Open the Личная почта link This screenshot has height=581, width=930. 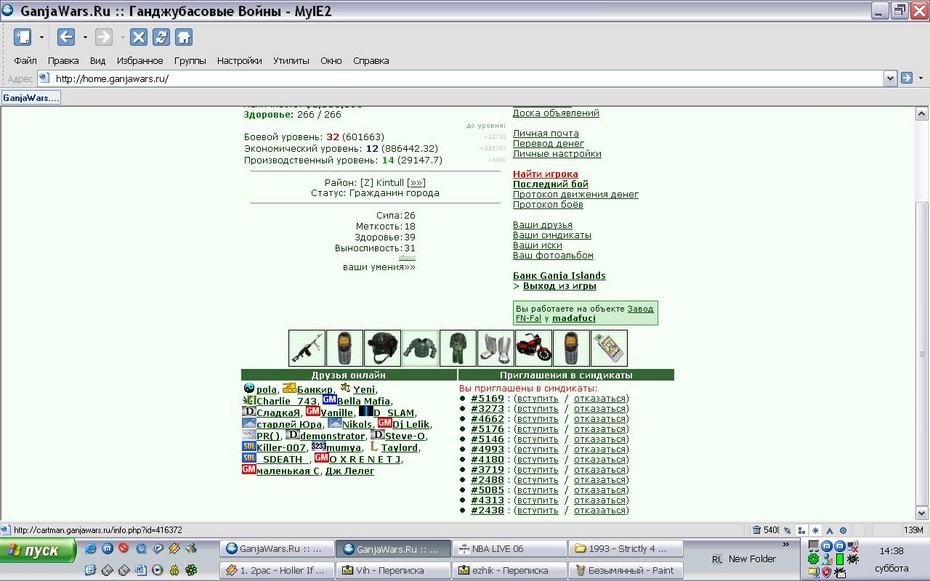pos(546,133)
